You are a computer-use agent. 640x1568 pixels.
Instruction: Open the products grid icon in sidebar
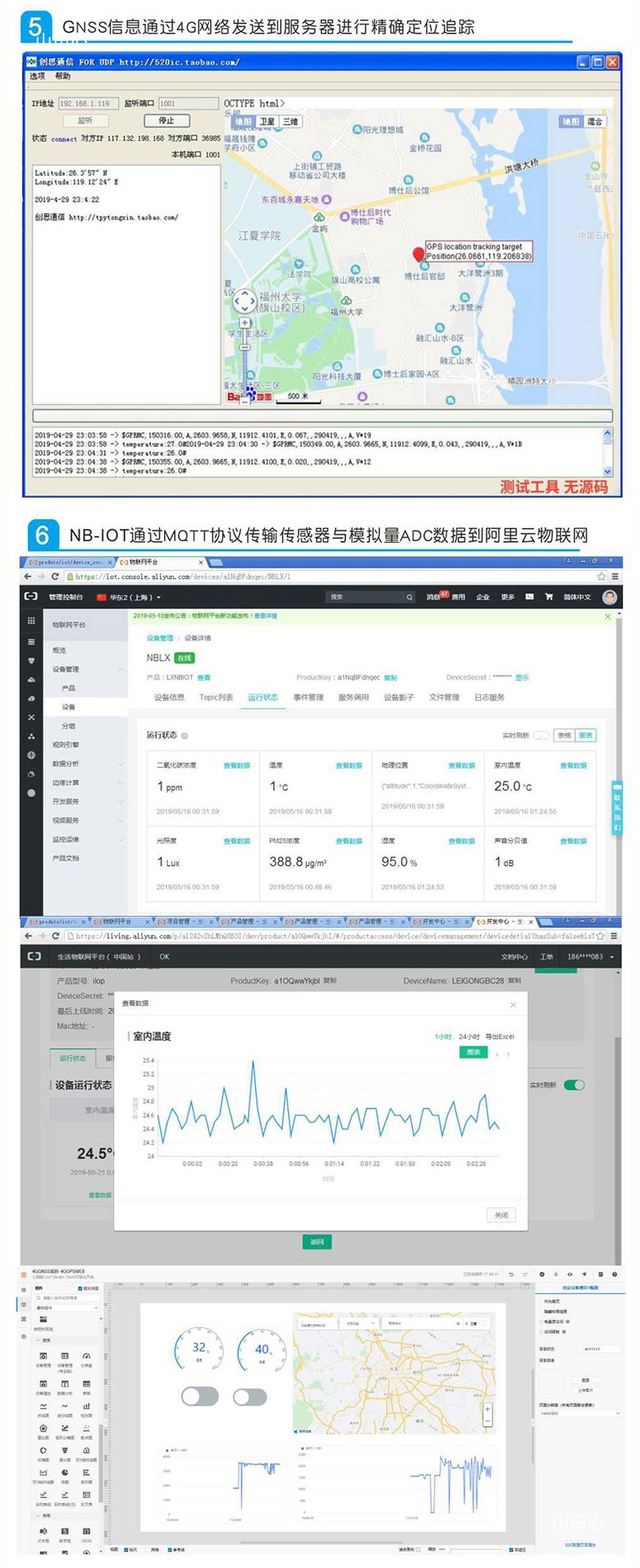coord(31,621)
